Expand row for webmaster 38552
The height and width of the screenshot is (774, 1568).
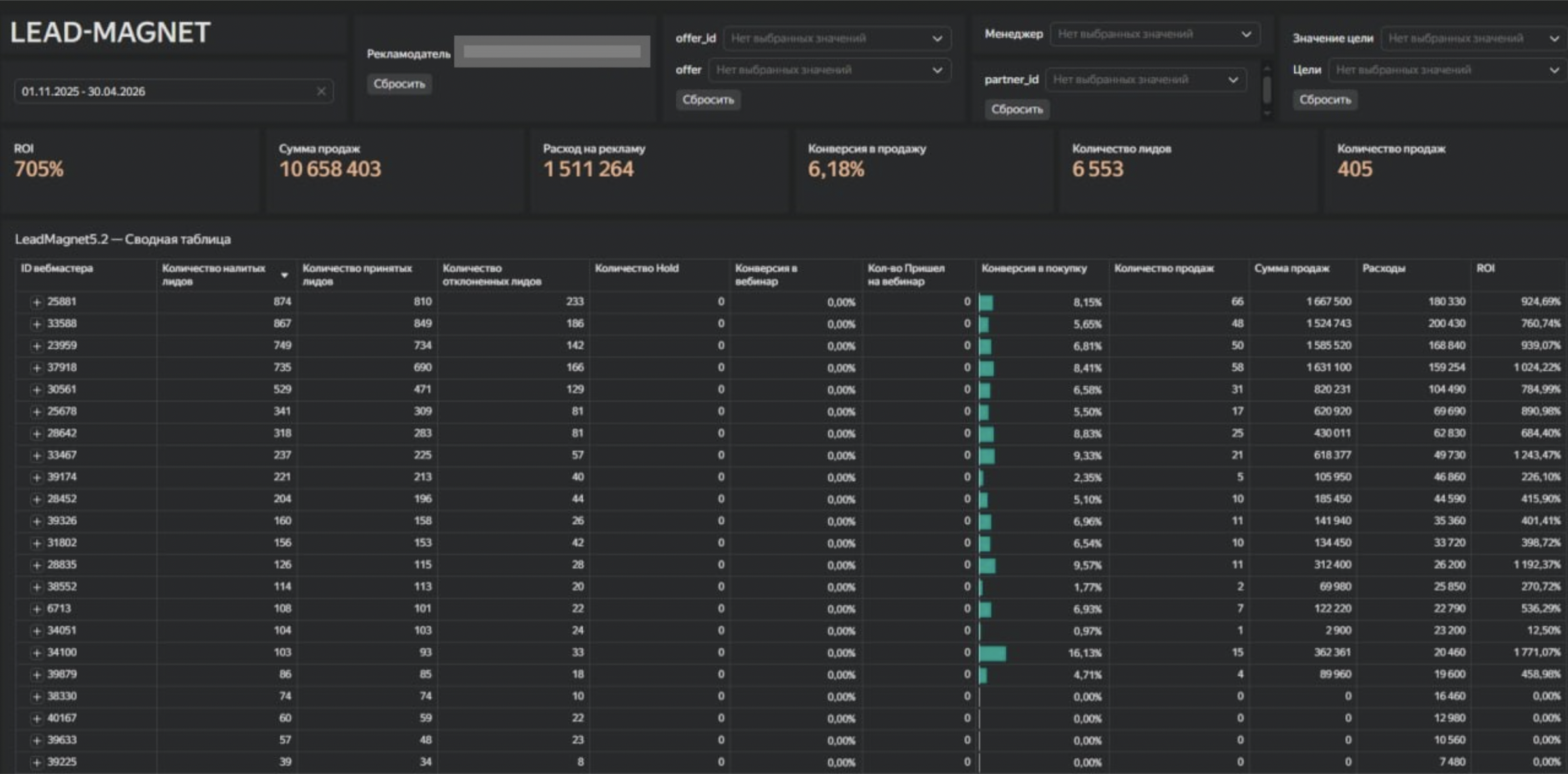[36, 587]
